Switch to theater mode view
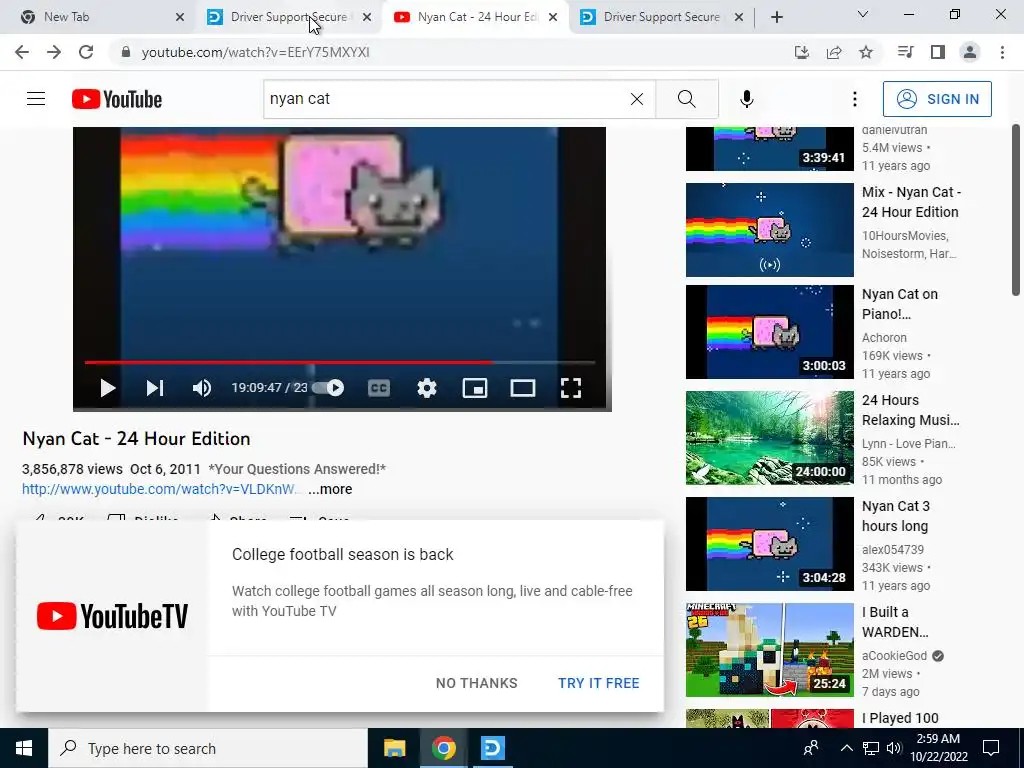 (x=522, y=388)
